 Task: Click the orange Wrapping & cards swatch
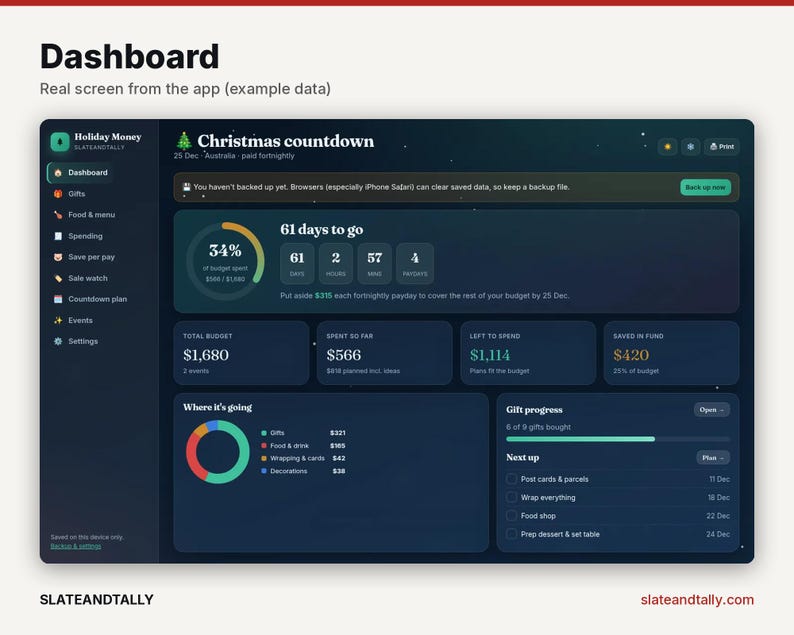click(x=264, y=458)
